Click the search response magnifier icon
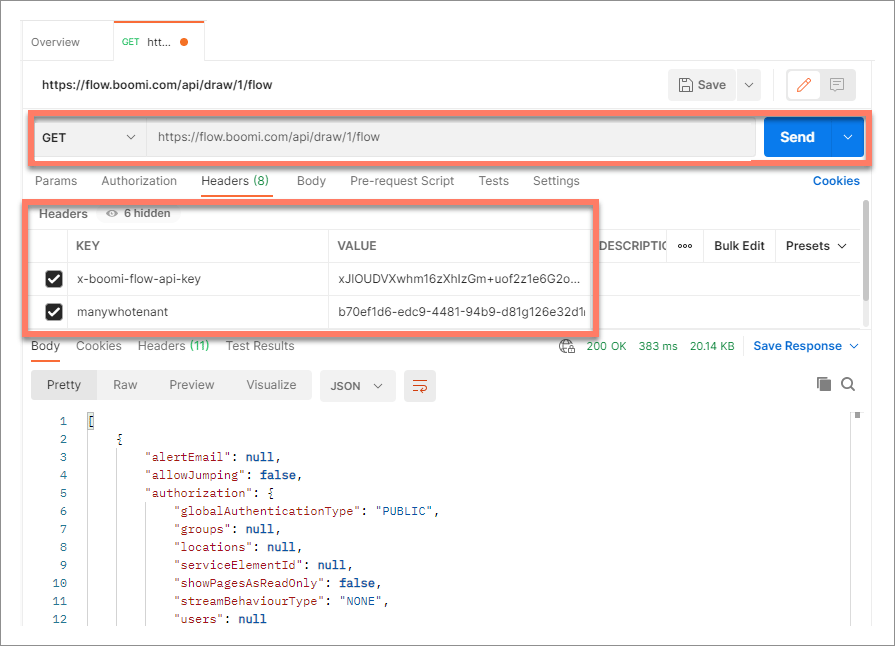 pos(848,384)
